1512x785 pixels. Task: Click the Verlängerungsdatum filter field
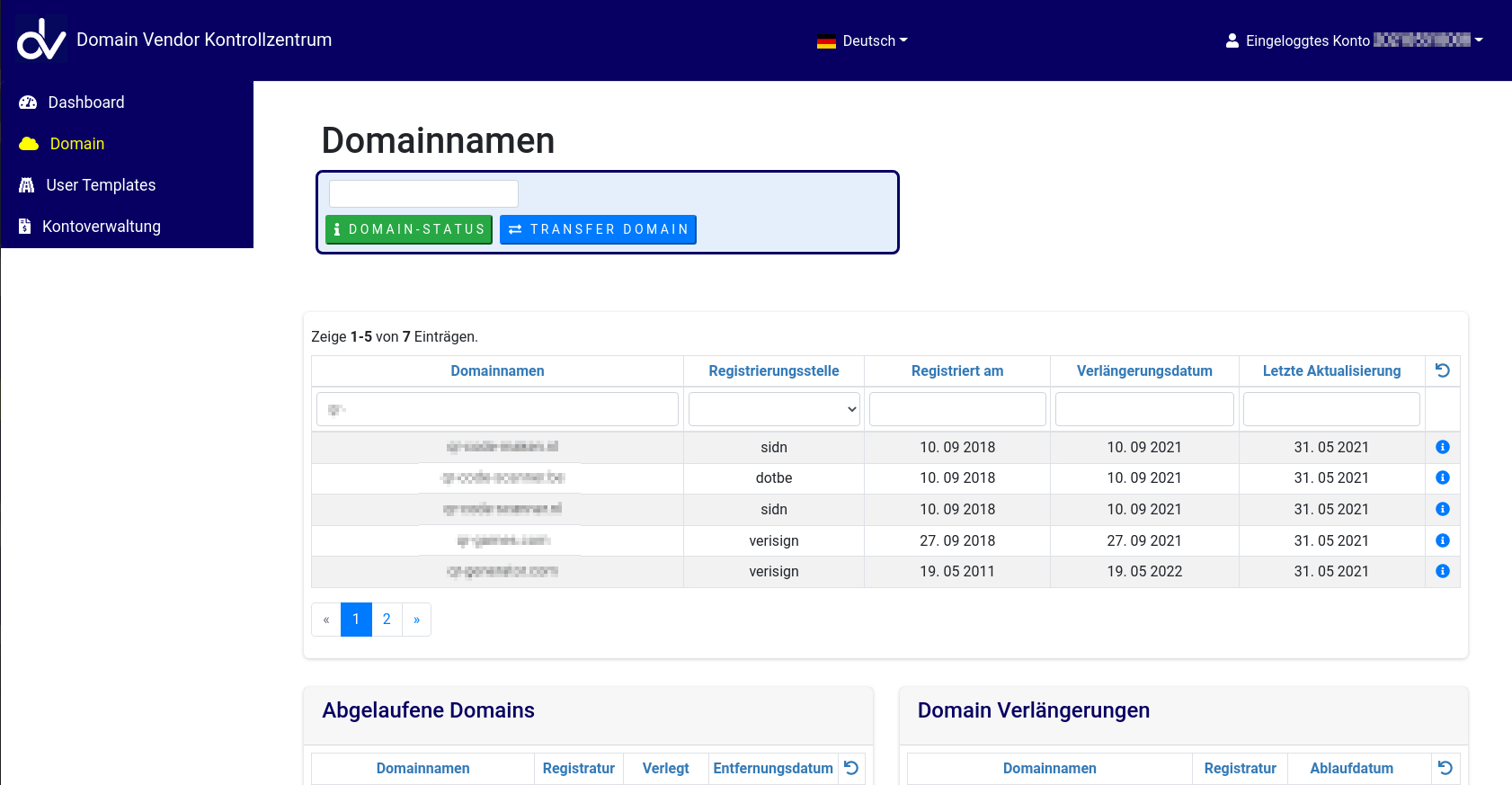[x=1144, y=409]
